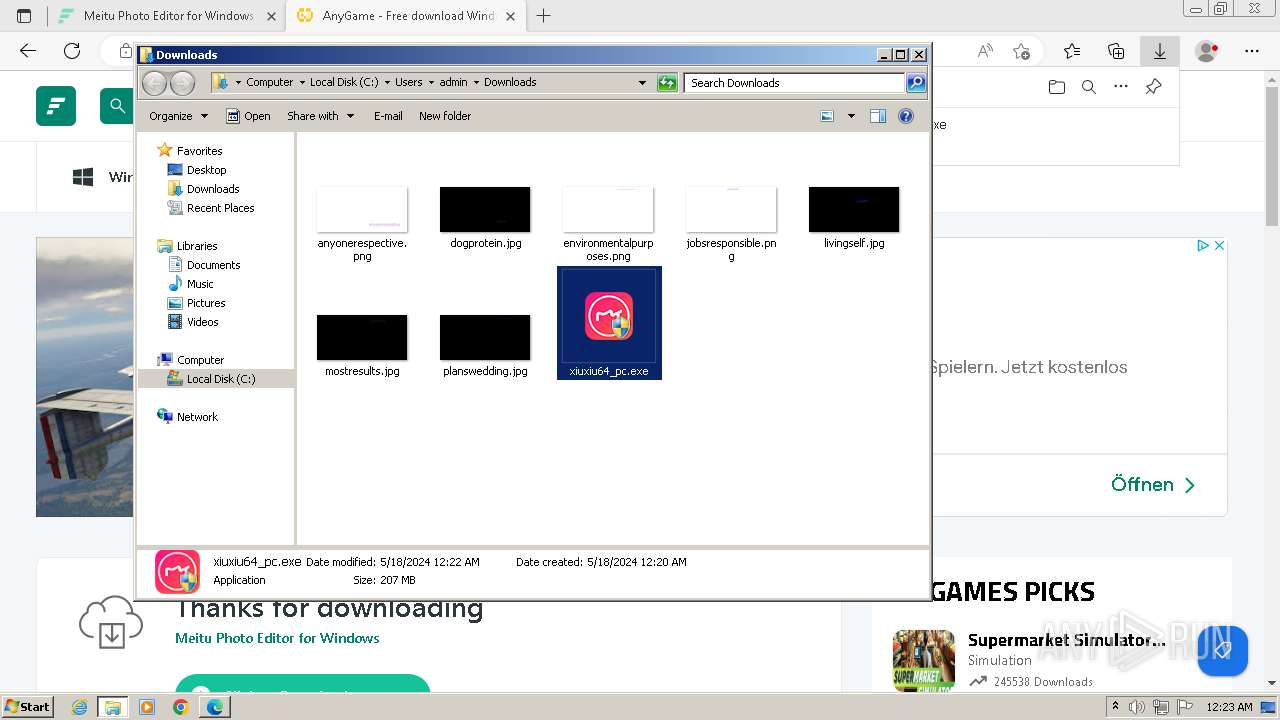Launch Internet Explorer from taskbar

click(80, 707)
